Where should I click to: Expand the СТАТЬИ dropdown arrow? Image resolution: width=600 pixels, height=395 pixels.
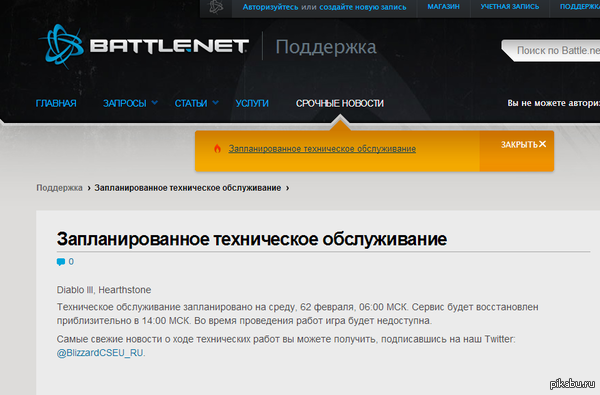215,103
